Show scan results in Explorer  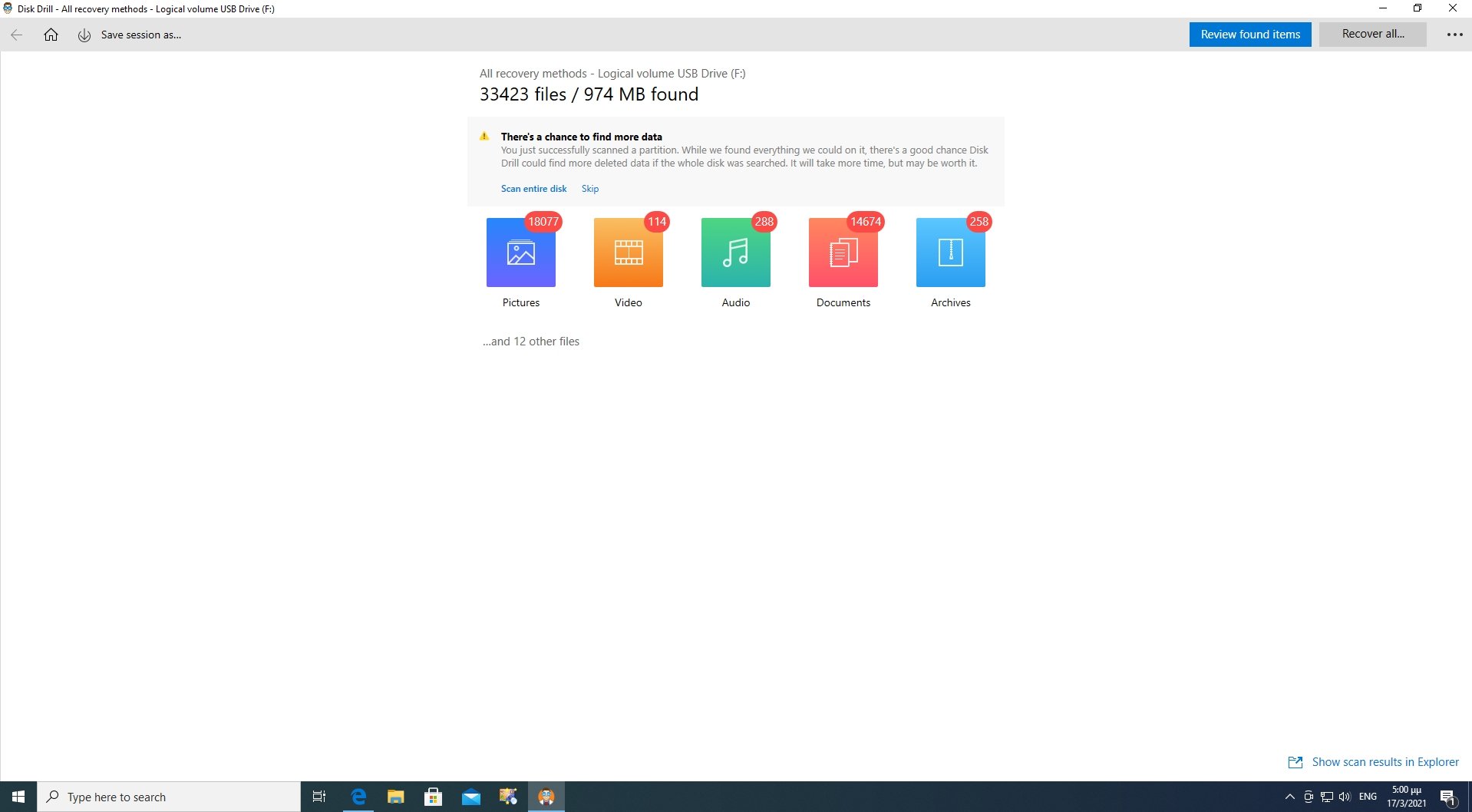1385,762
